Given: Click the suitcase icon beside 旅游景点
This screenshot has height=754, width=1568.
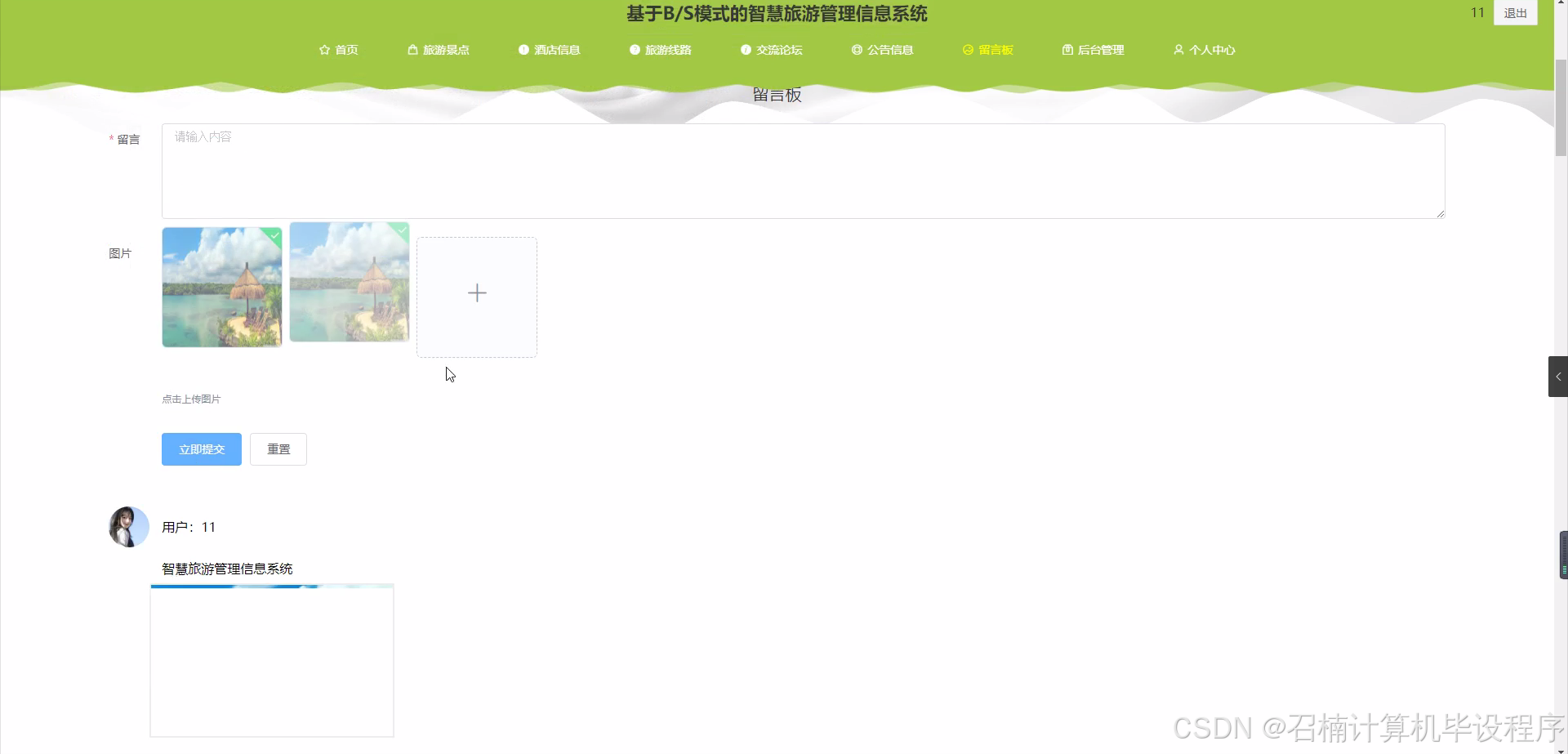Looking at the screenshot, I should click(x=412, y=50).
